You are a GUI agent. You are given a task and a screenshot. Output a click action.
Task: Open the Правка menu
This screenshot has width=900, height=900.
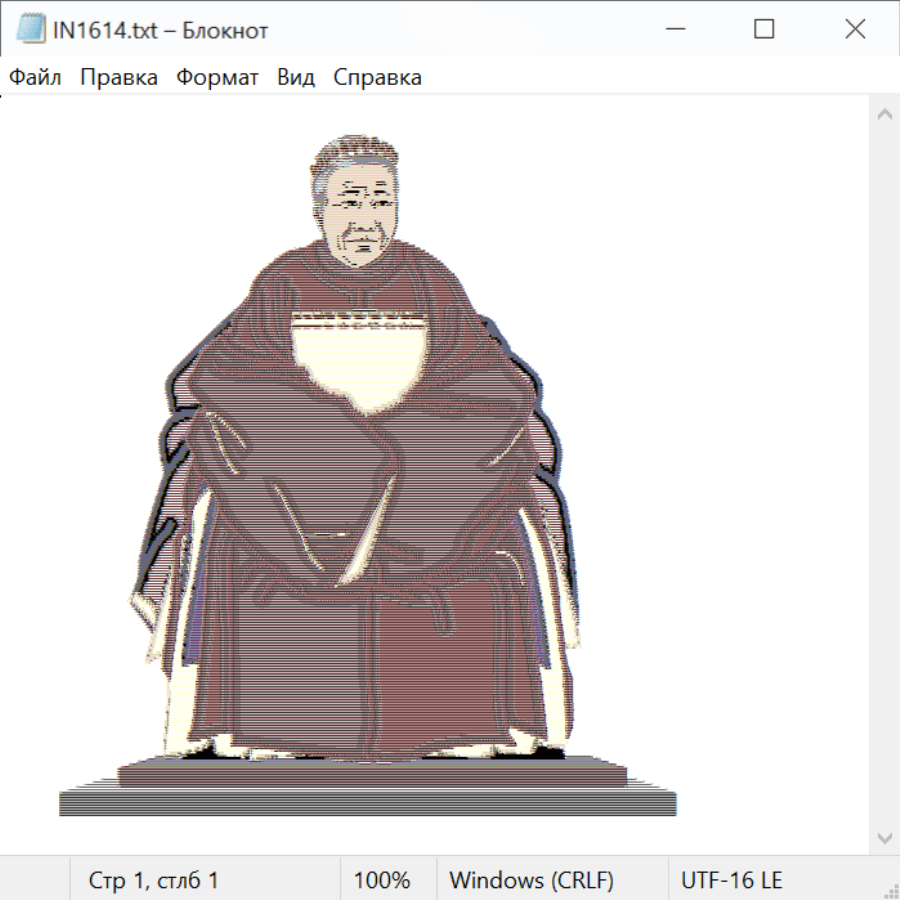click(x=119, y=78)
